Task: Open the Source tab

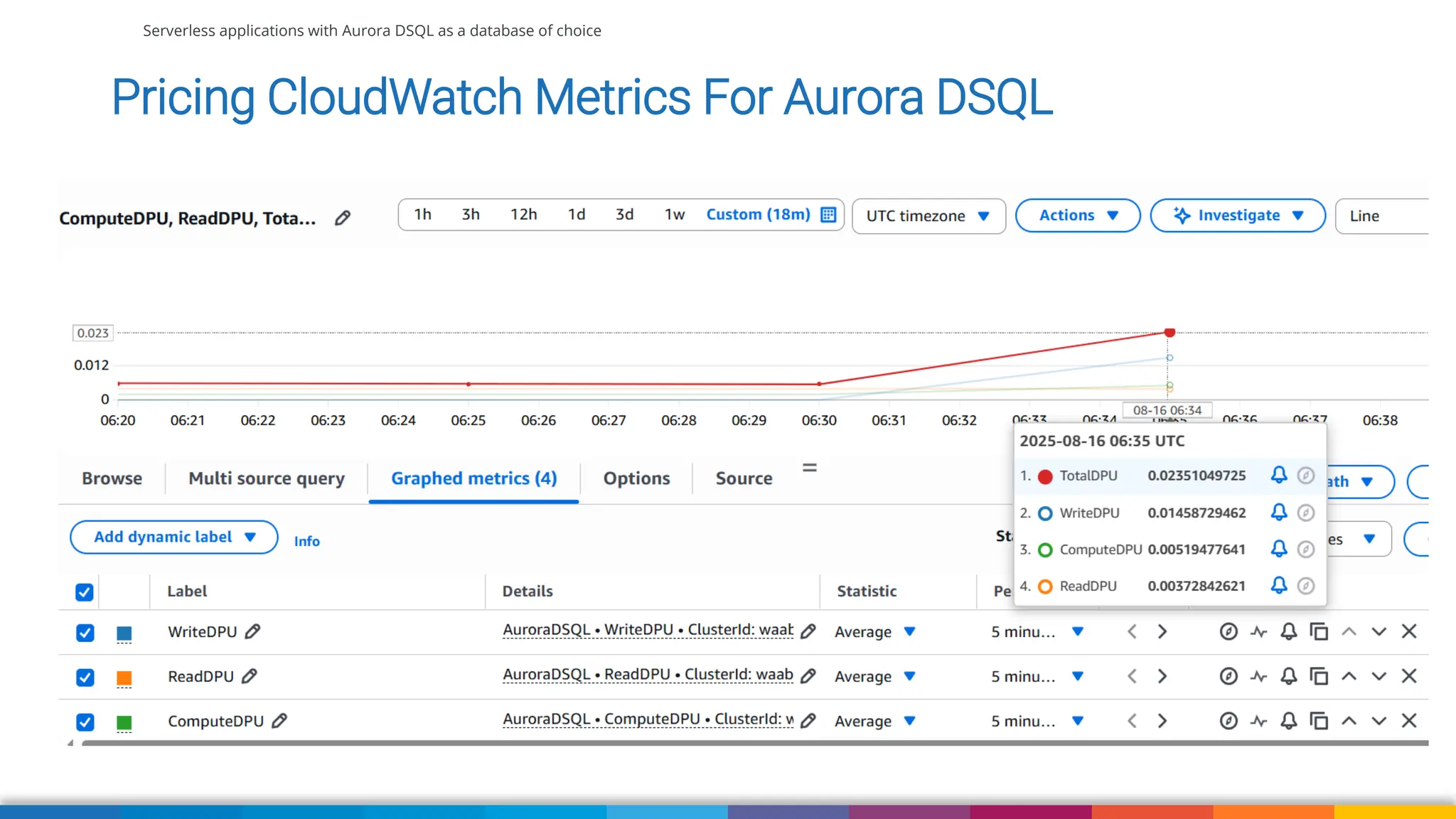Action: pos(744,478)
